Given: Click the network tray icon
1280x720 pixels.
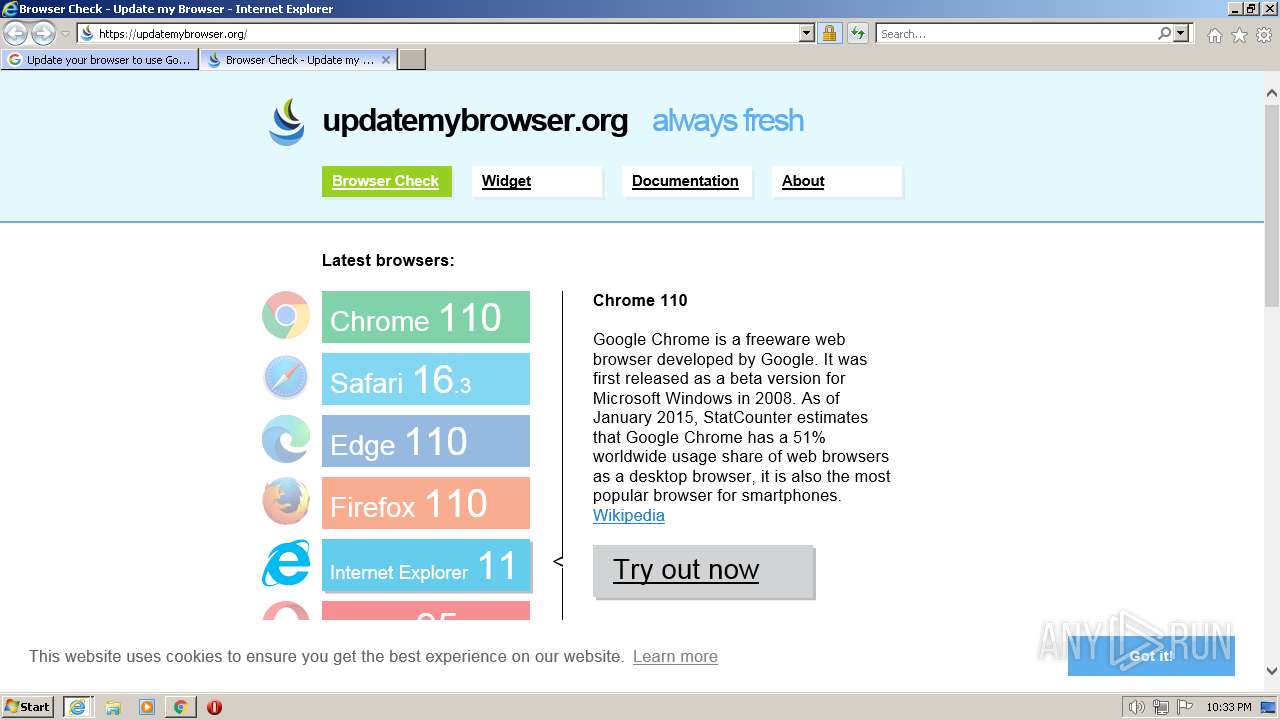Looking at the screenshot, I should coord(1161,707).
